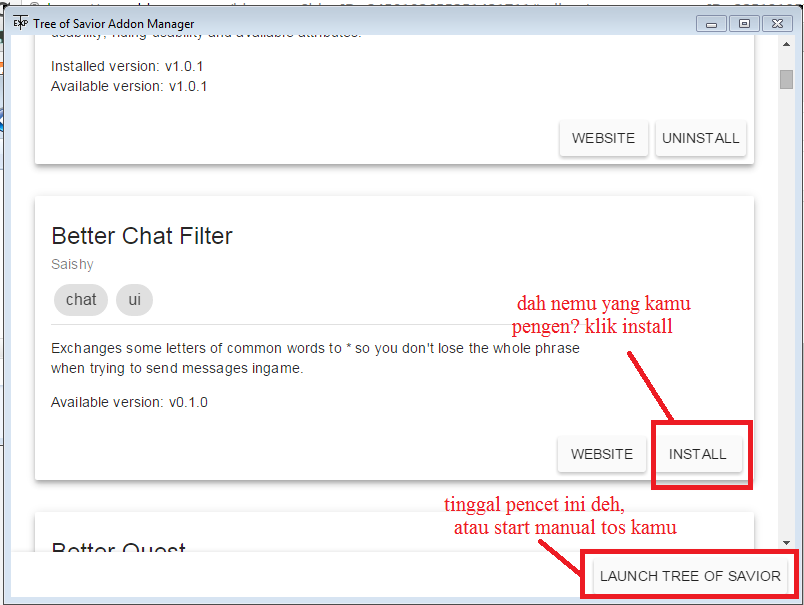Maximize the Addon Manager window

click(x=744, y=24)
